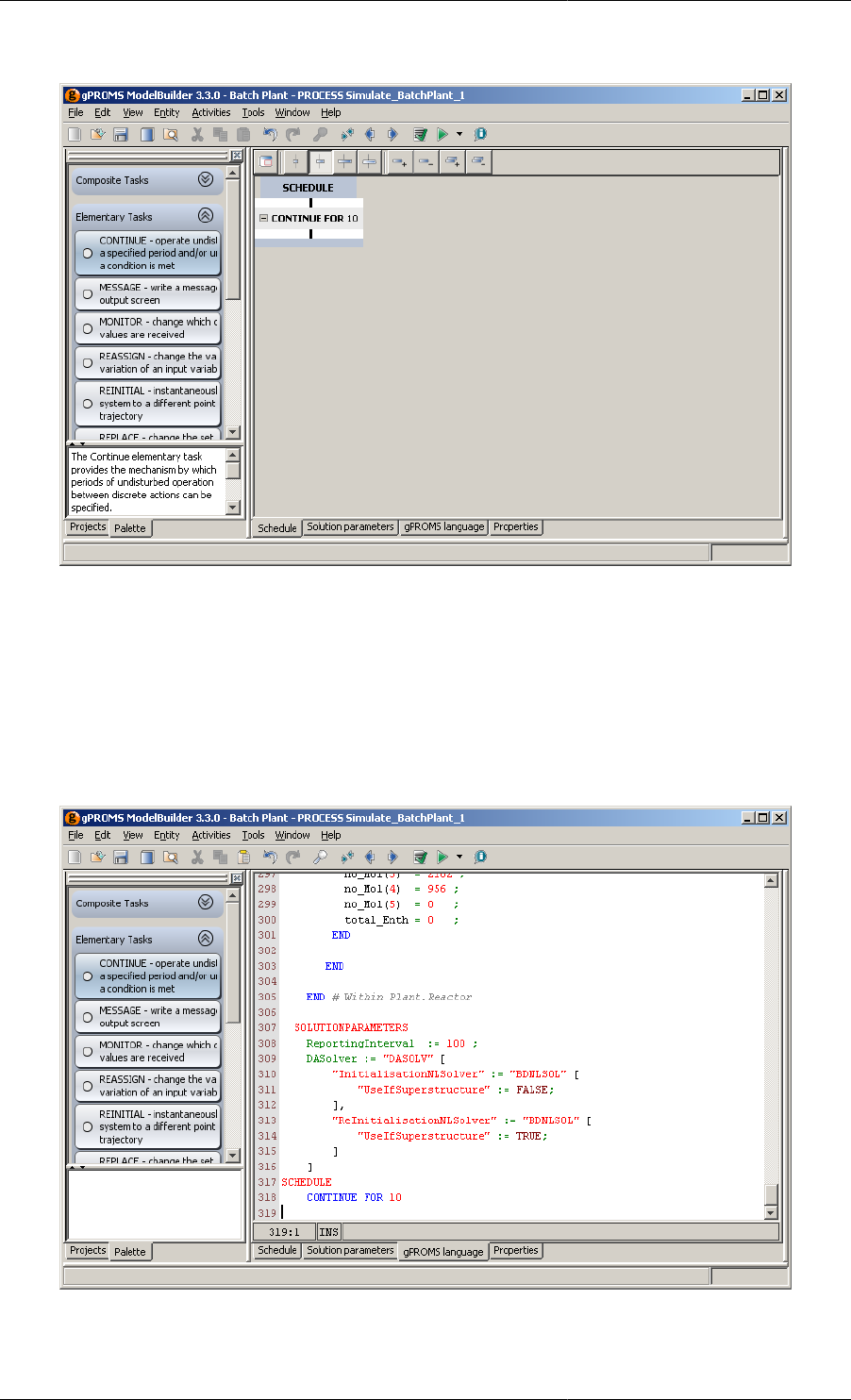Switch to gPROMS language tab, upper window
This screenshot has width=851, height=1400.
coord(443,527)
